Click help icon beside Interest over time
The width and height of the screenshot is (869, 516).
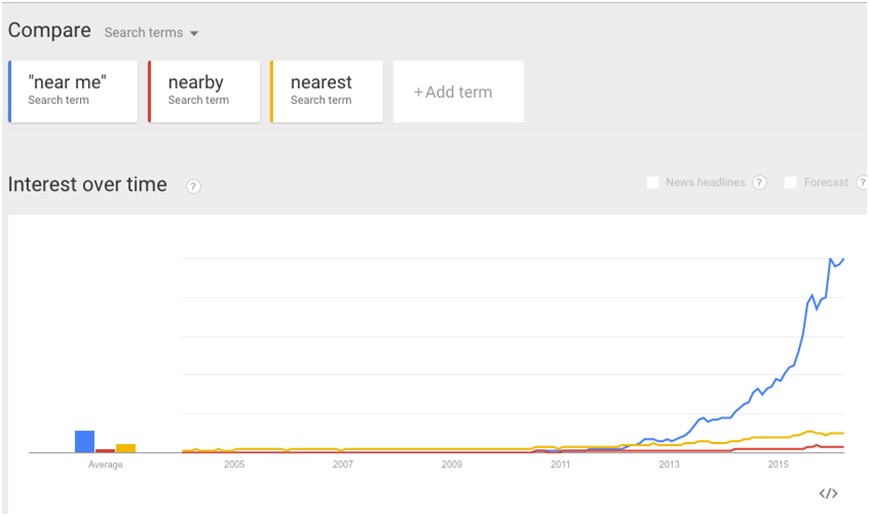[x=193, y=186]
